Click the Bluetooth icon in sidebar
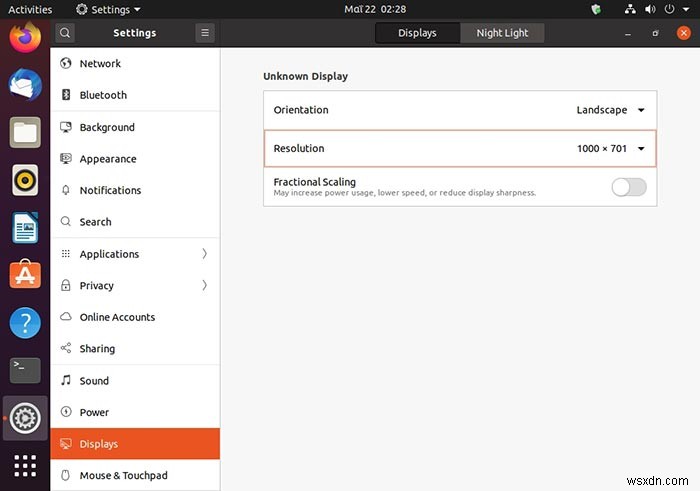Viewport: 700px width, 491px height. 66,95
